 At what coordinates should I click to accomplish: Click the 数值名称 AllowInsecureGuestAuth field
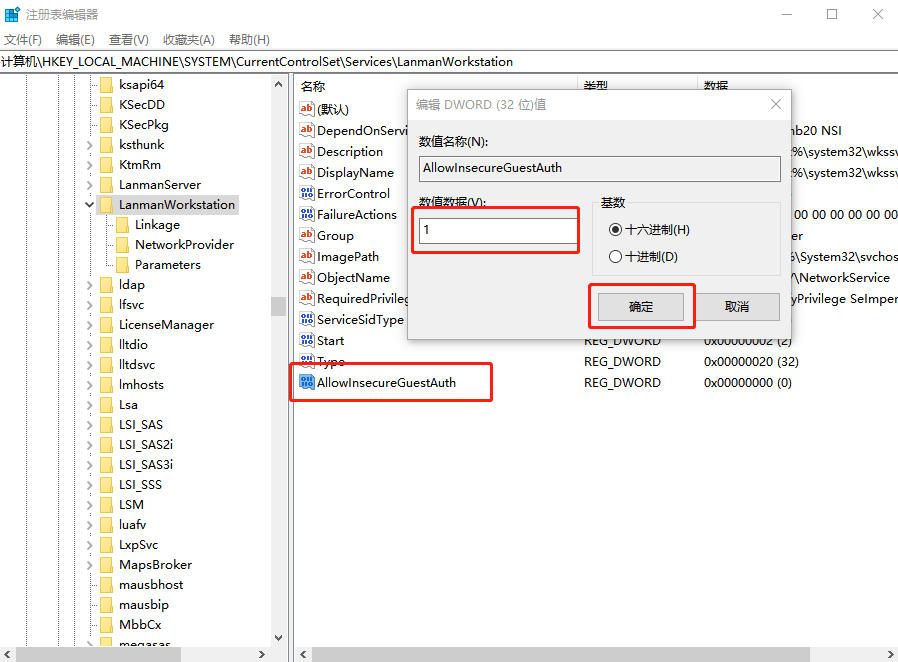[600, 168]
